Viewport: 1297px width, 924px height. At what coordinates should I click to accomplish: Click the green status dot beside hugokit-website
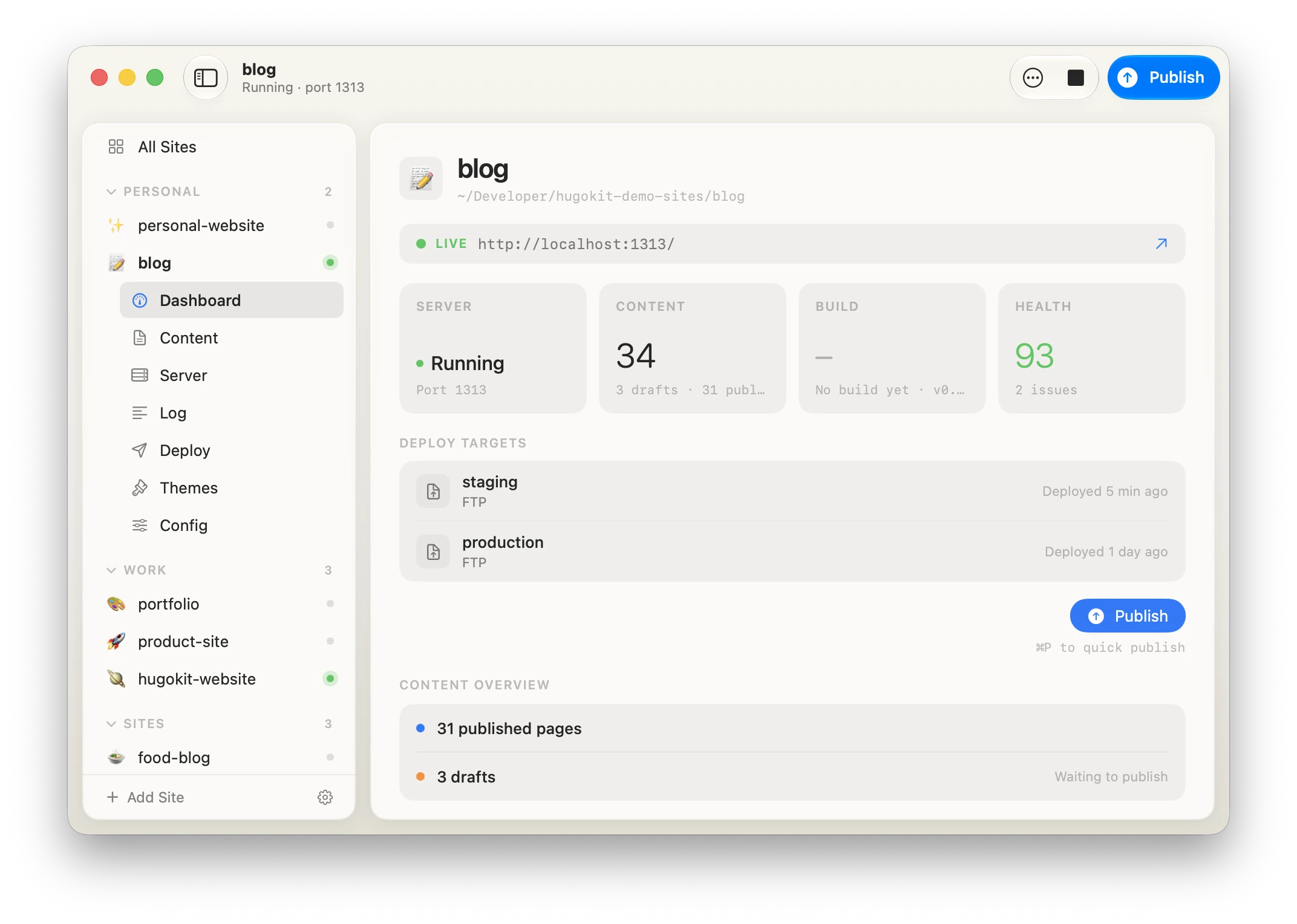pos(330,678)
